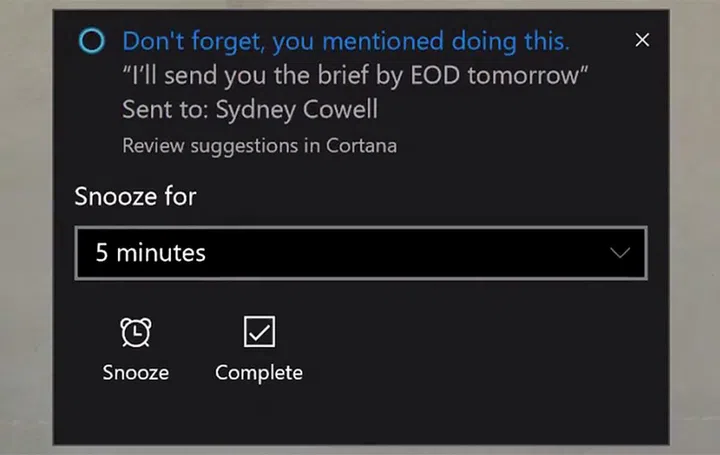Click empty space right of "Snooze for"

pyautogui.click(x=420, y=196)
